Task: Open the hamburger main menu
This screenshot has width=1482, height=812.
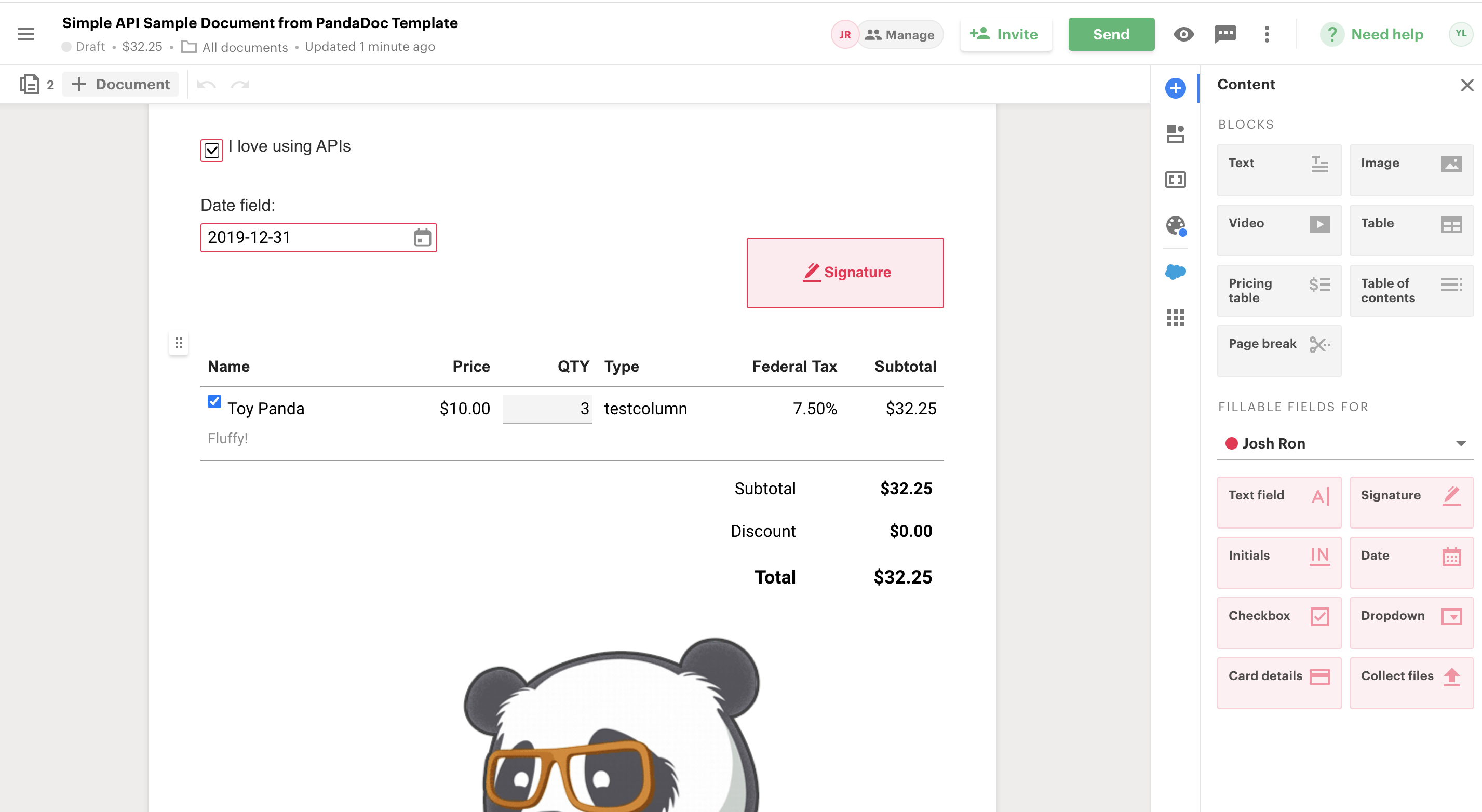Action: pyautogui.click(x=26, y=34)
